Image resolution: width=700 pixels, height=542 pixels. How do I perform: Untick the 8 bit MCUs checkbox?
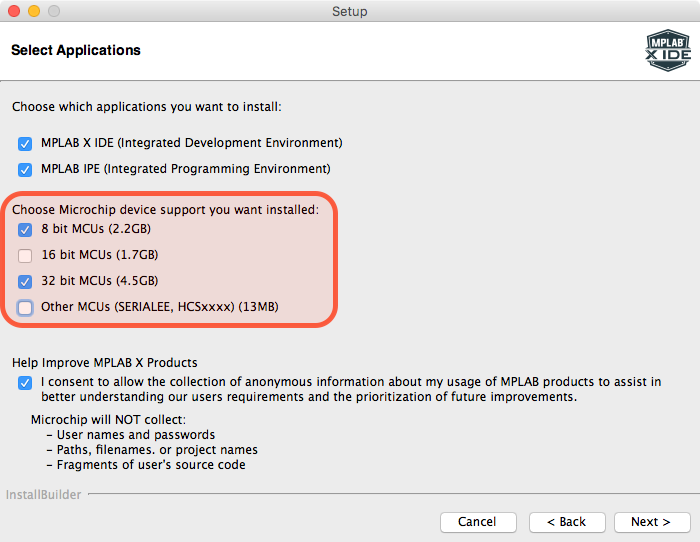[x=25, y=229]
